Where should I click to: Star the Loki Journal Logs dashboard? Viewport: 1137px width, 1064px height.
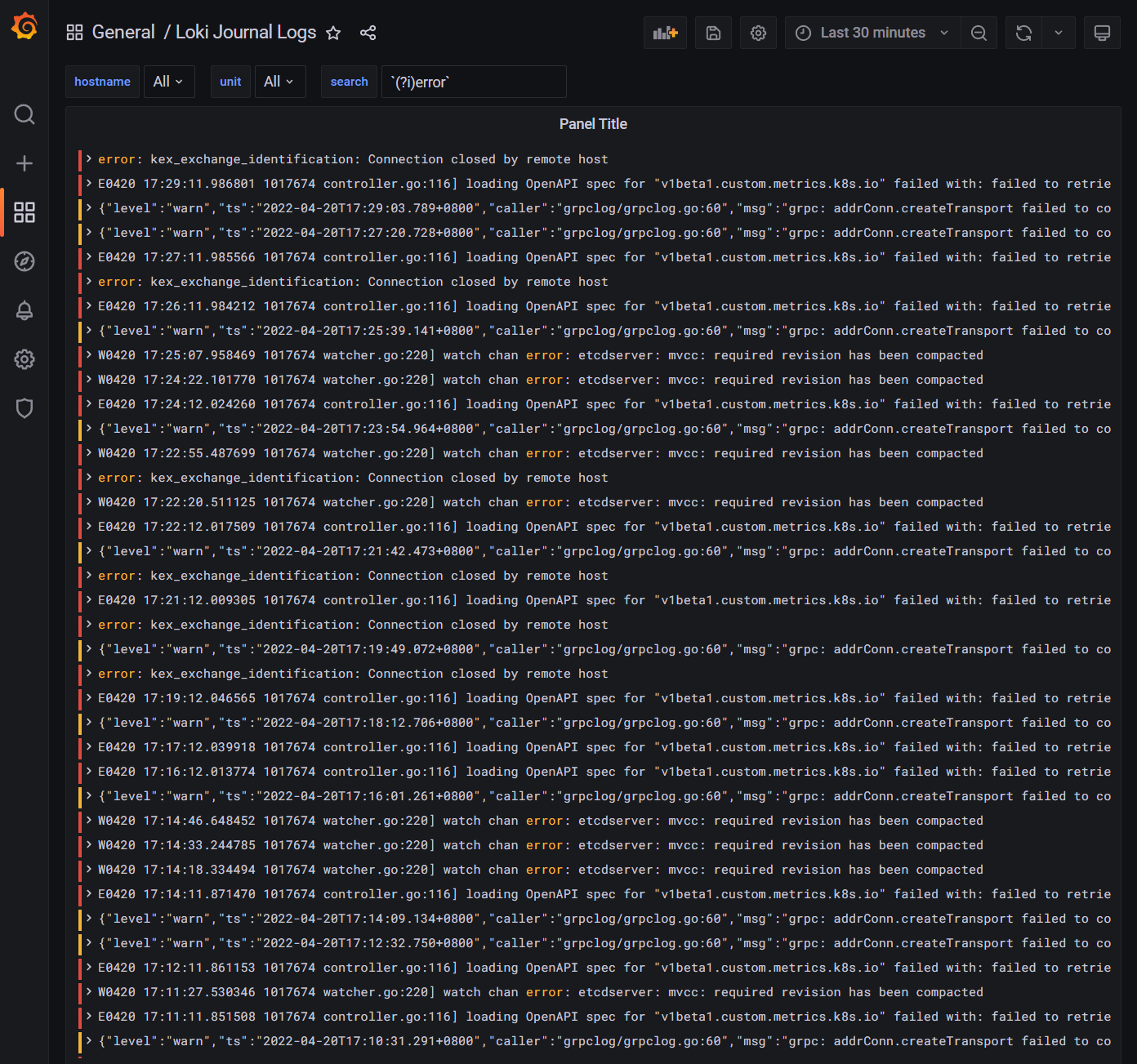pos(333,33)
